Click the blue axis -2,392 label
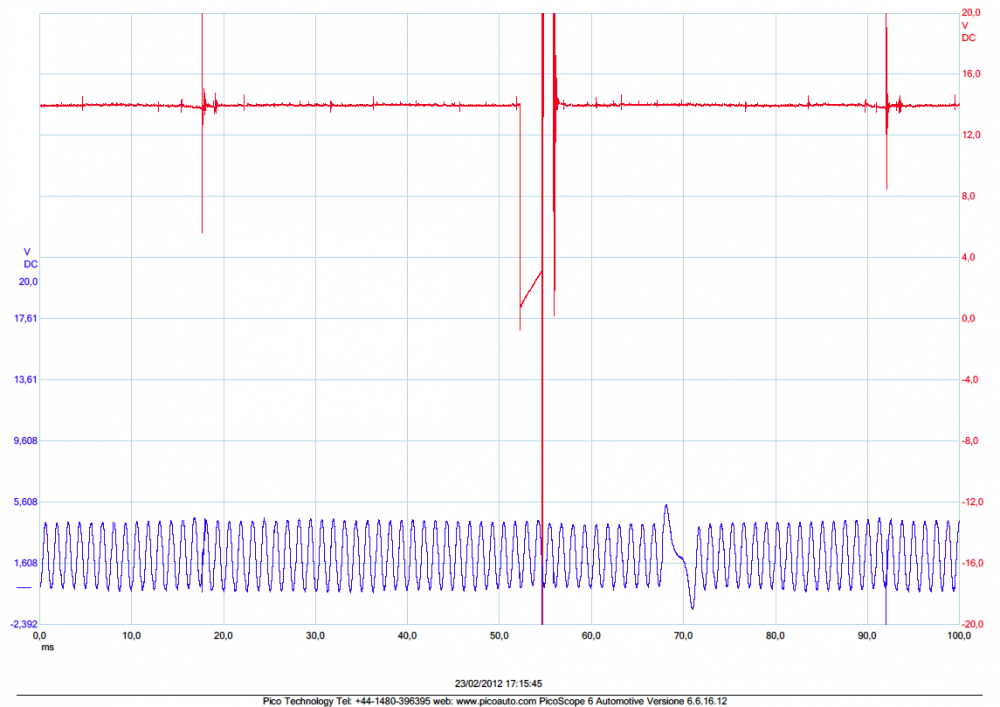This screenshot has height=707, width=1000. pyautogui.click(x=21, y=624)
